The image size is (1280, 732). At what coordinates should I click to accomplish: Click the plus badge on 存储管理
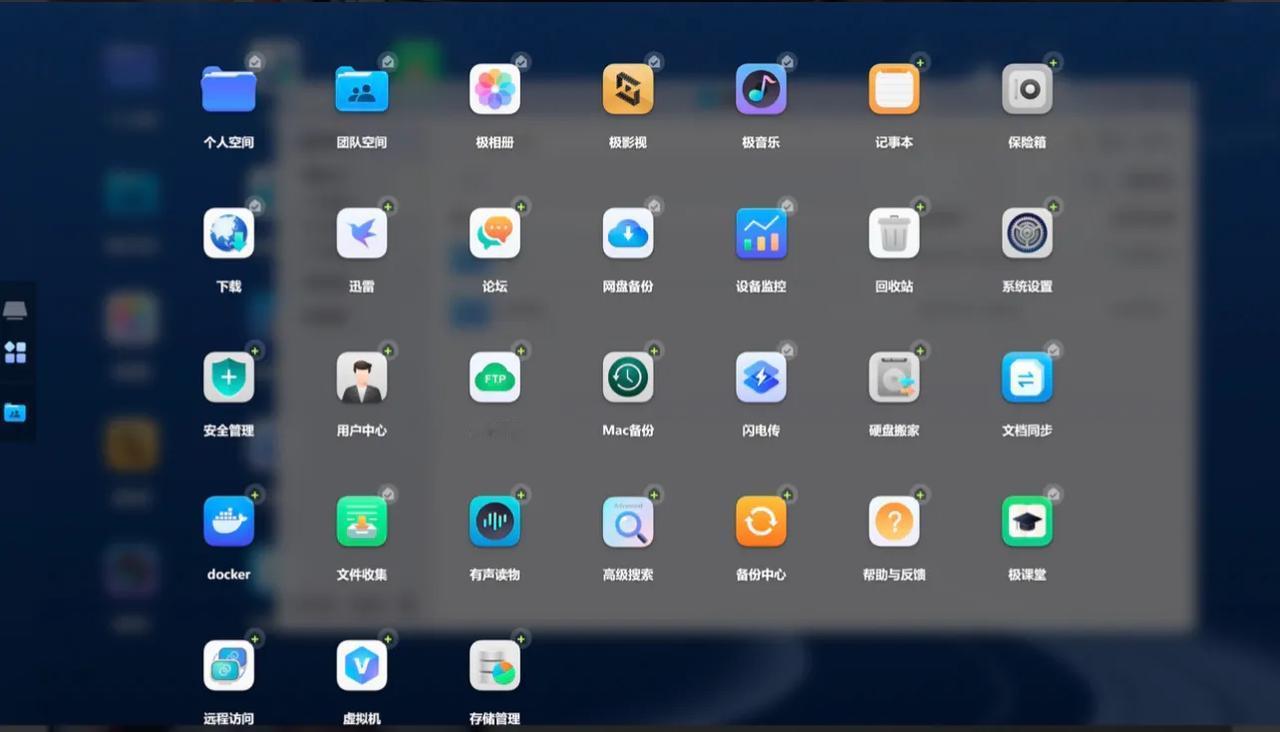click(x=521, y=638)
